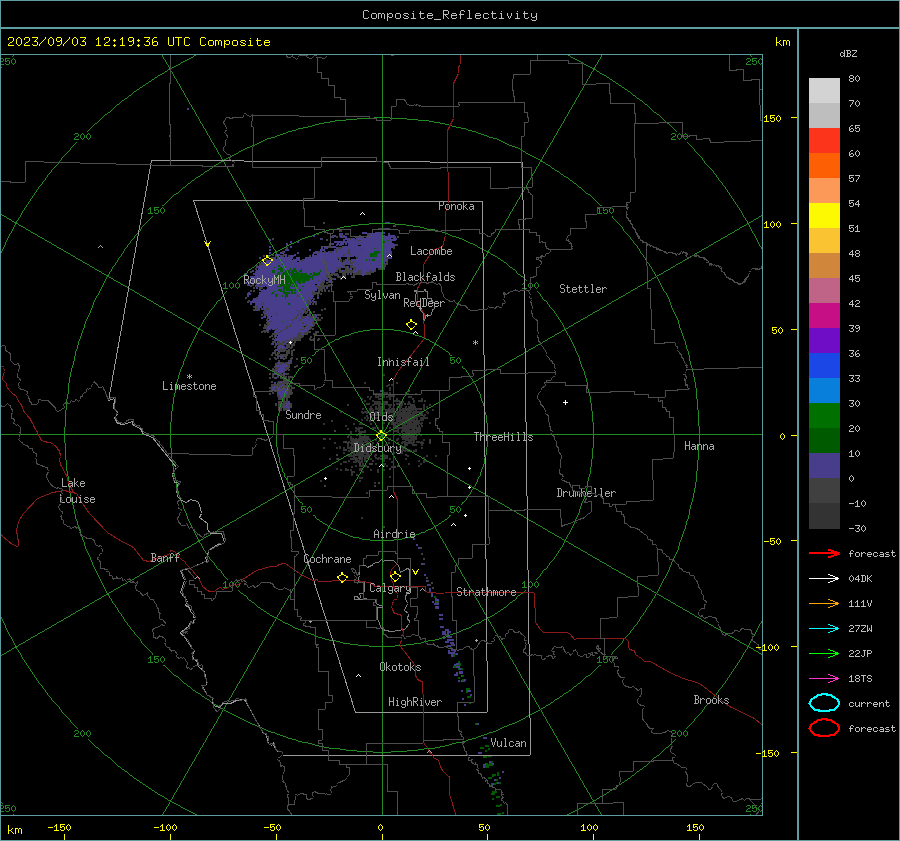Image resolution: width=900 pixels, height=841 pixels.
Task: Click the Banff town label
Action: [165, 558]
